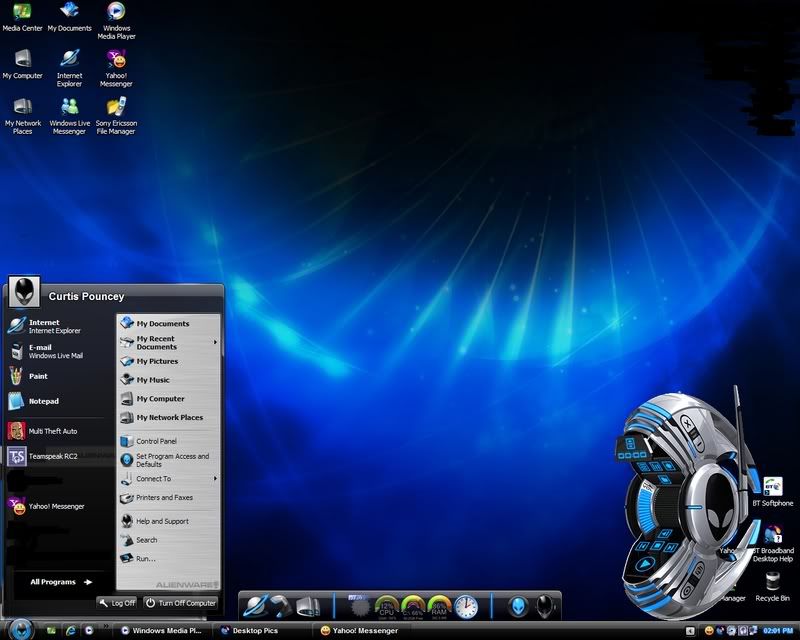Viewport: 800px width, 640px height.
Task: Click the dock paint bucket icon
Action: tap(281, 606)
